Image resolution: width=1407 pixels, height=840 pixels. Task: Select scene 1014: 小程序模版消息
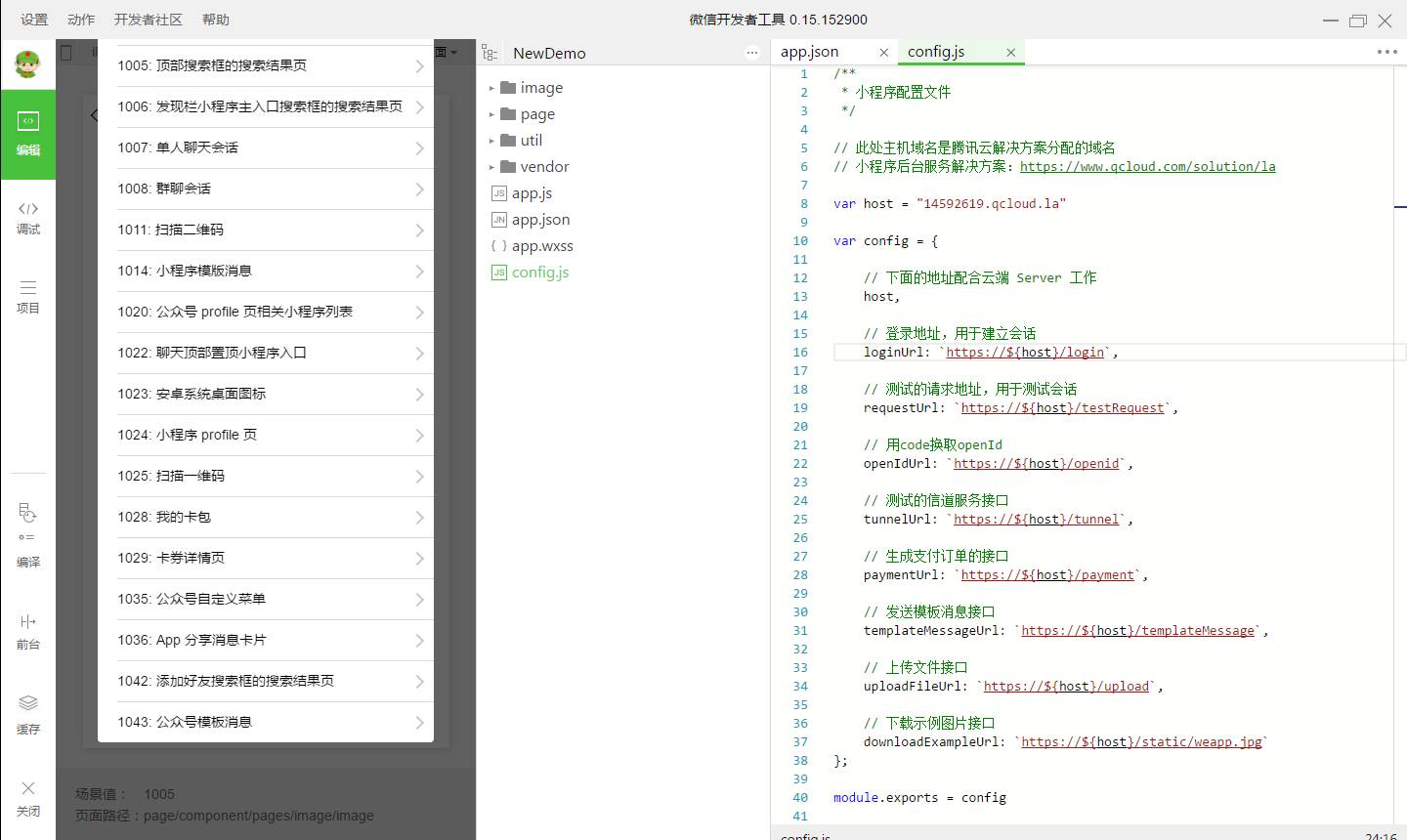click(x=266, y=271)
